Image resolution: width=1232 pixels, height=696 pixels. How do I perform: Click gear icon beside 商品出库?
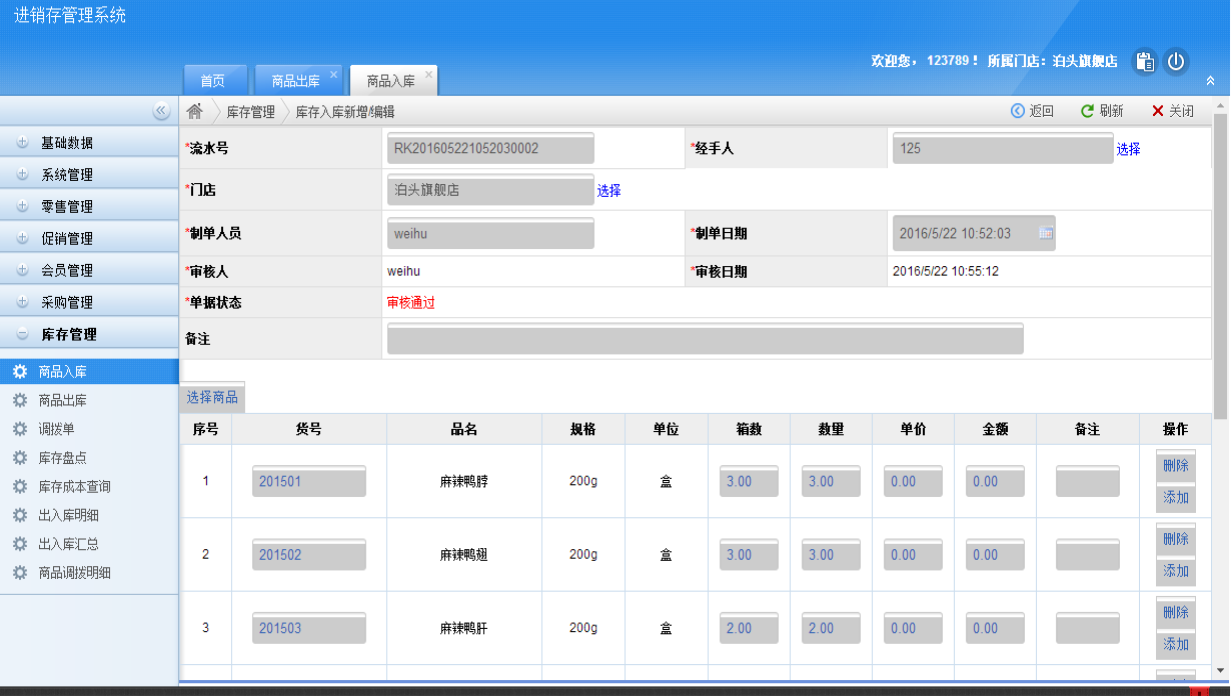point(19,400)
